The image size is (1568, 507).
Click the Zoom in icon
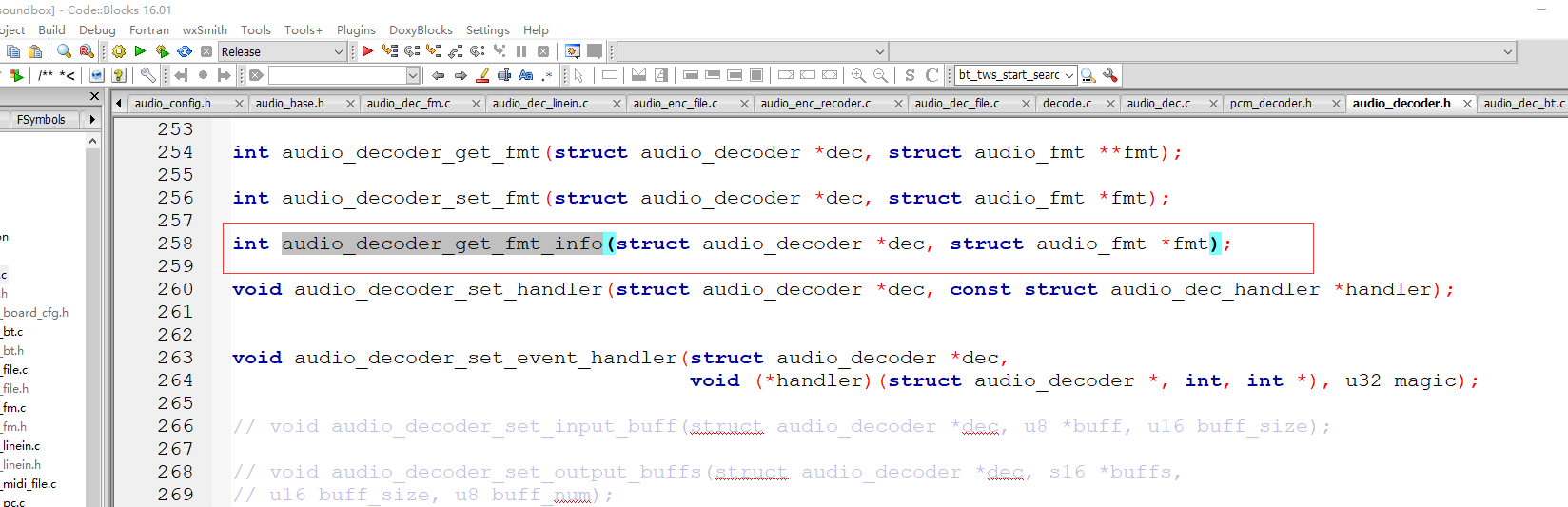[858, 75]
